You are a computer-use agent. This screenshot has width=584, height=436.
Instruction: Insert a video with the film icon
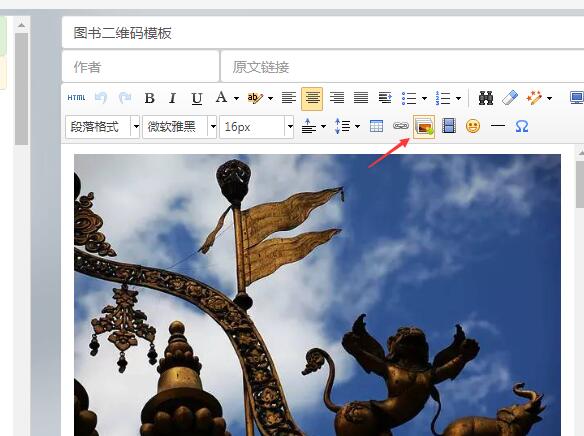coord(449,126)
